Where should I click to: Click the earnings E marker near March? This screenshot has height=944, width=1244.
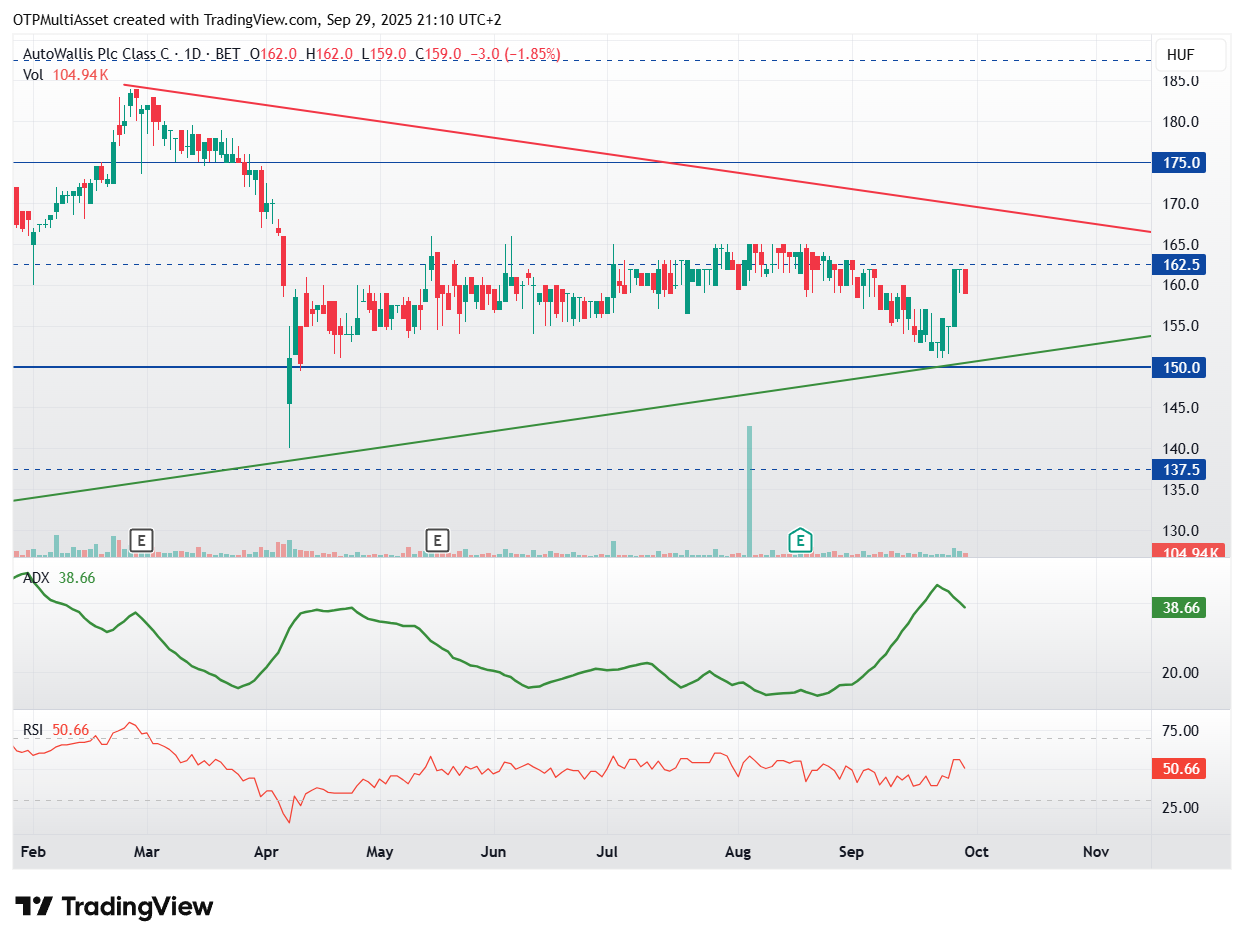pos(142,541)
